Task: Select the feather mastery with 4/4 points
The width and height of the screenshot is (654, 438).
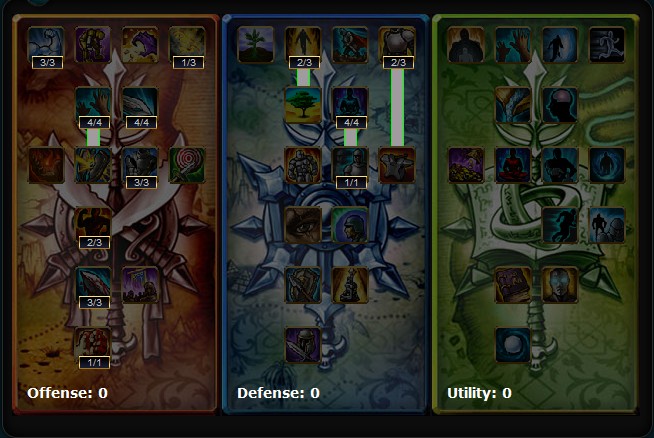Action: (141, 105)
